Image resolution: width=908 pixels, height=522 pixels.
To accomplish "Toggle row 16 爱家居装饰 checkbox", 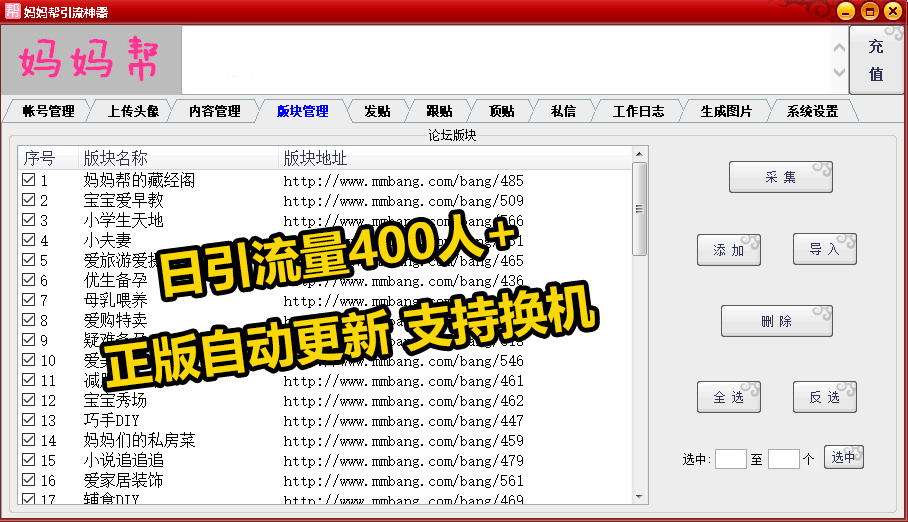I will [x=28, y=480].
